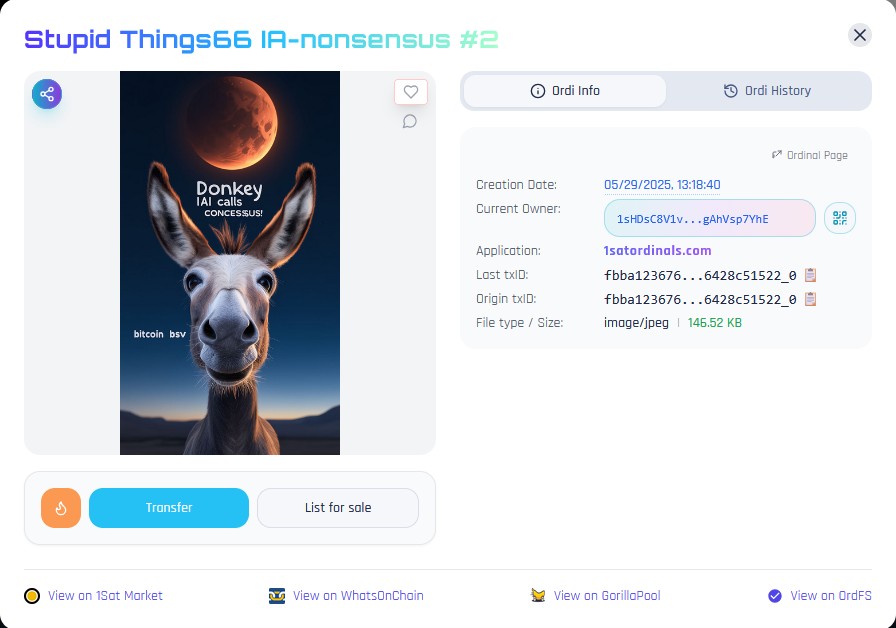This screenshot has width=896, height=628.
Task: Click the OrdFS checkmark icon
Action: click(x=775, y=596)
